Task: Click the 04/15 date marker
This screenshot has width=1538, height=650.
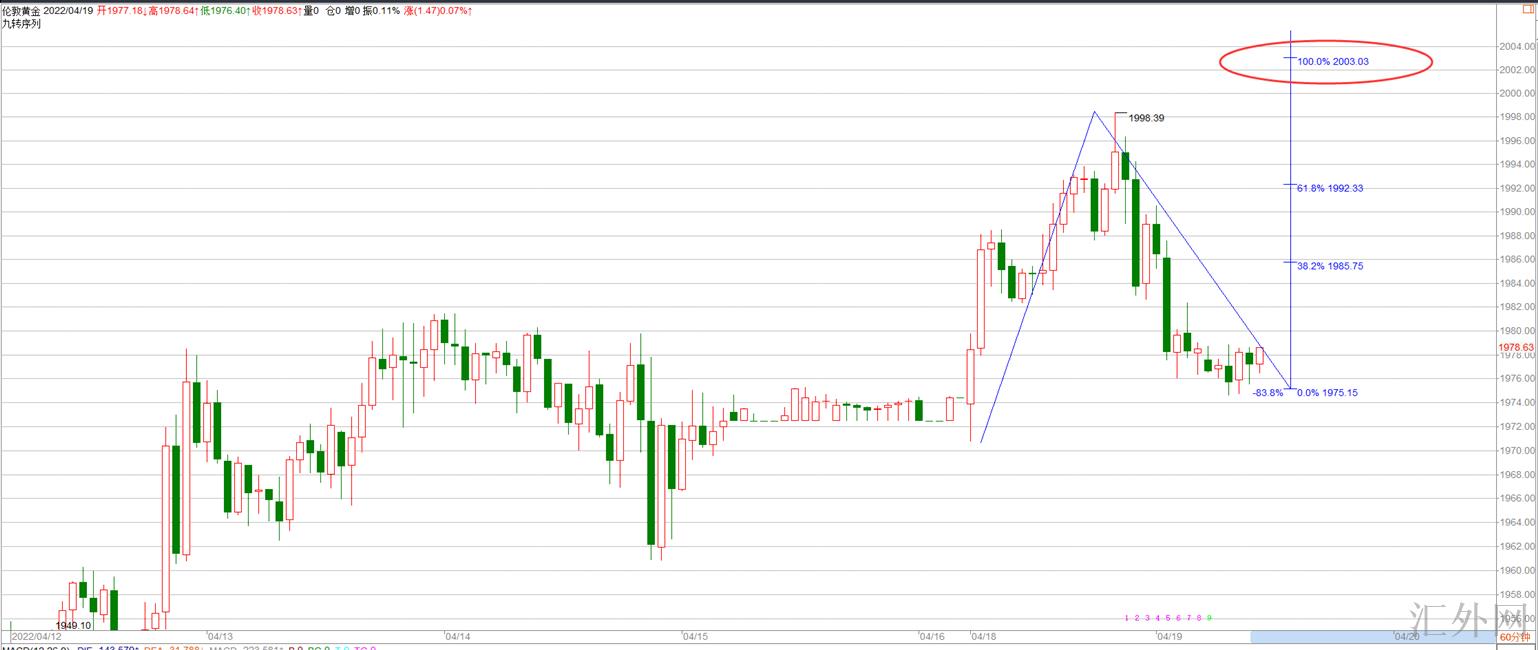Action: tap(695, 636)
